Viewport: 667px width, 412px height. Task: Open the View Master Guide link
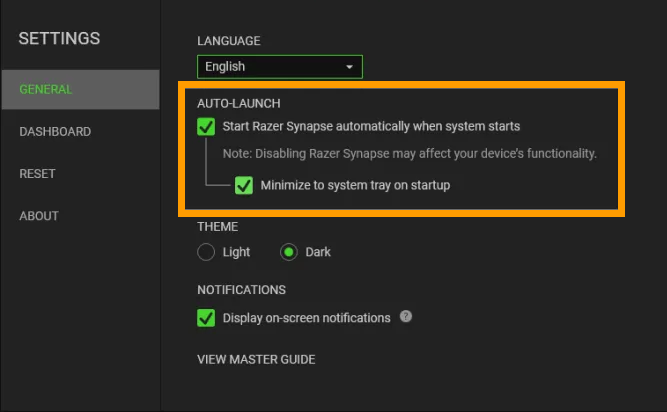click(256, 359)
